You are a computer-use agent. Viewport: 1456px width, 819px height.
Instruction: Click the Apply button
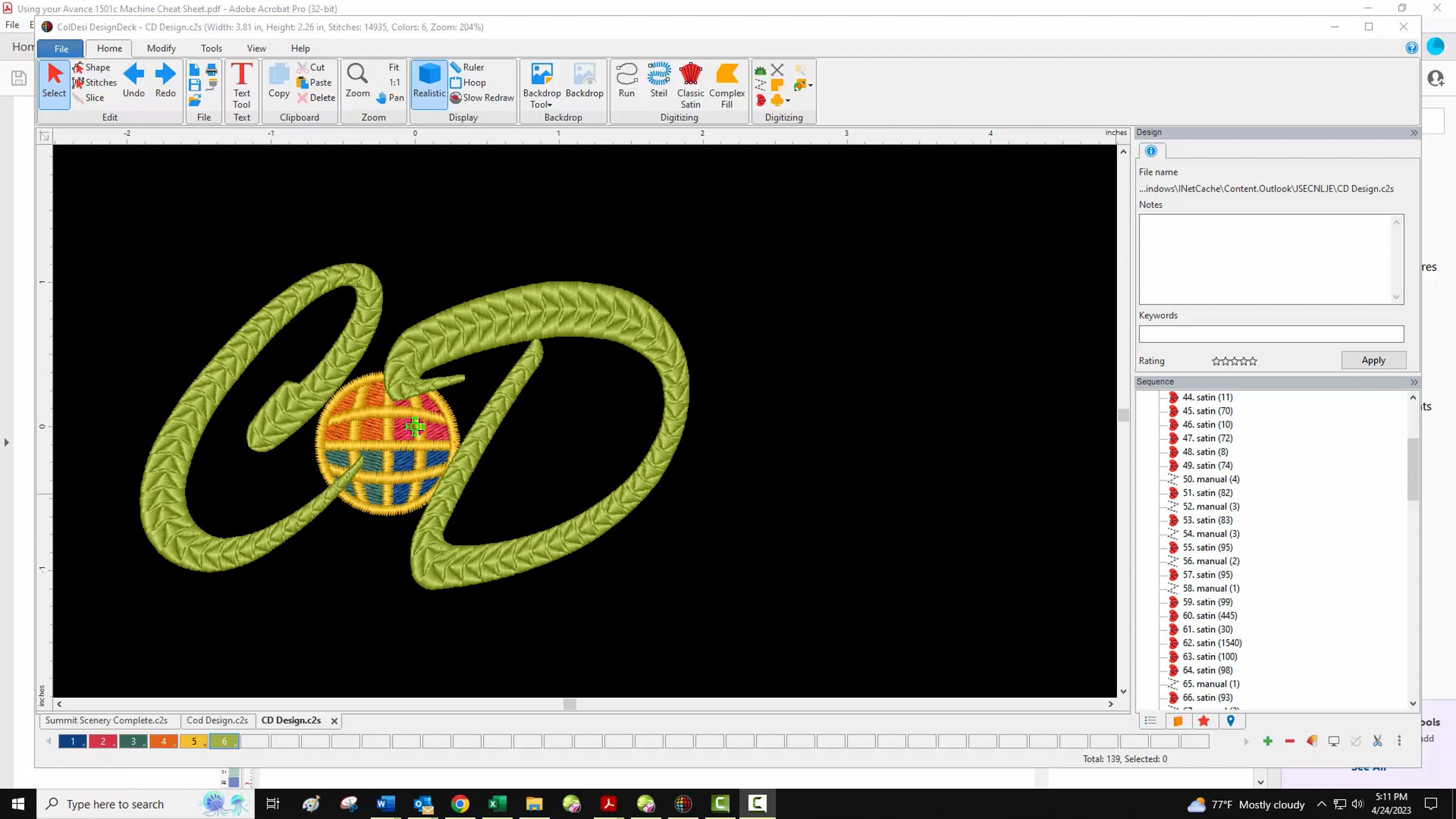1373,360
